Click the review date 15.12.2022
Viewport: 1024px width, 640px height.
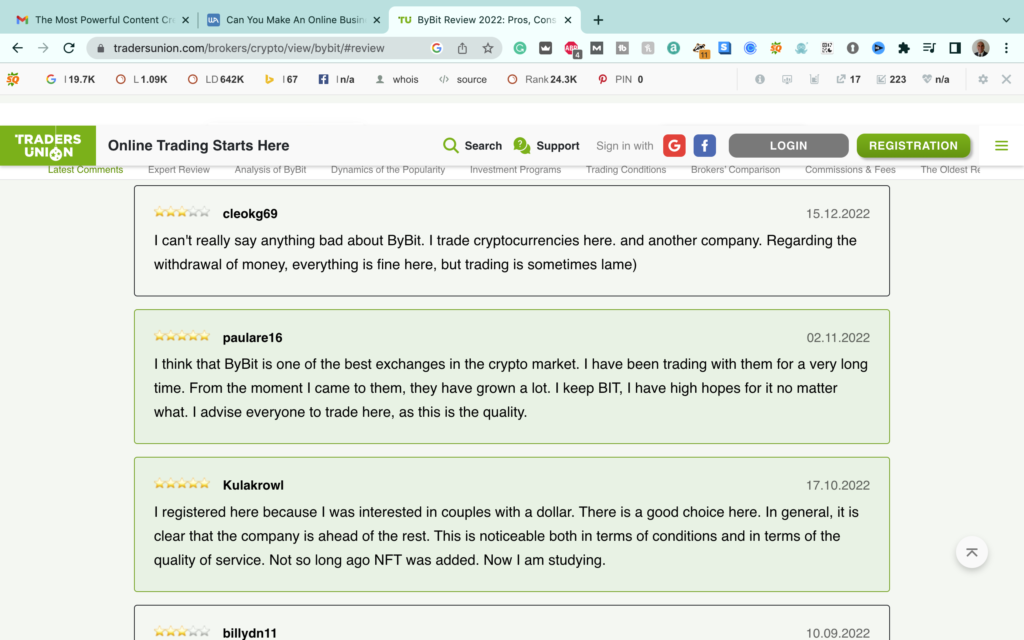pos(837,214)
